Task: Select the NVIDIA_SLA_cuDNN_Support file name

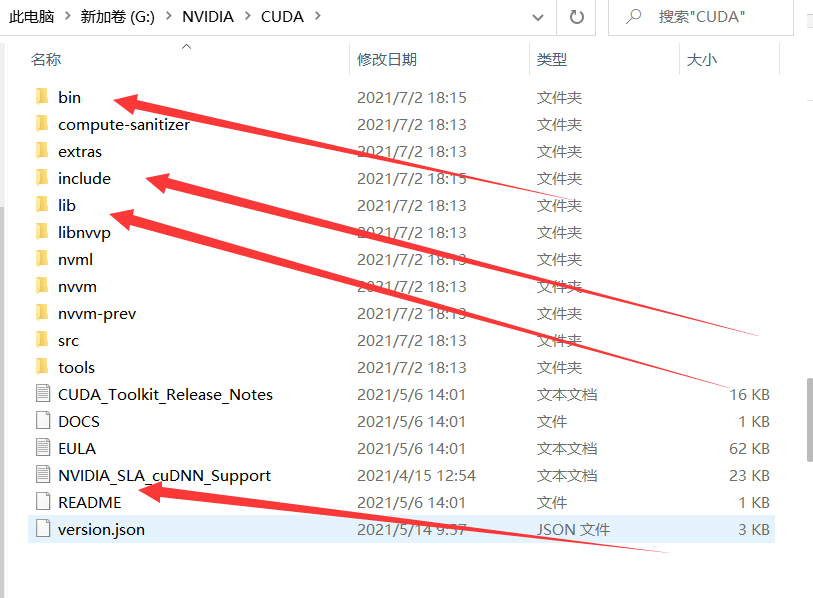Action: 164,476
